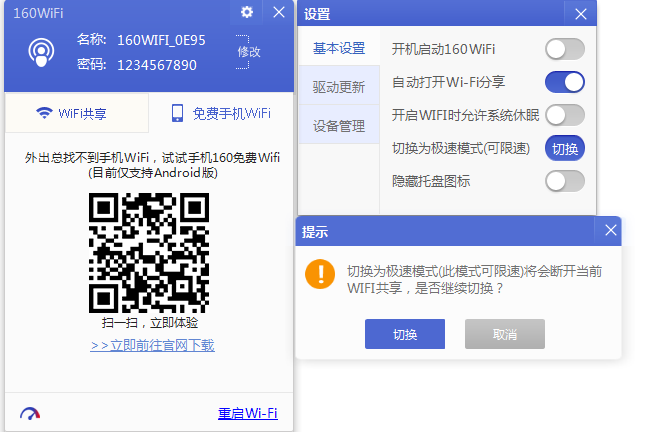This screenshot has height=432, width=646.
Task: Close the 160WiFi main window
Action: tap(279, 13)
